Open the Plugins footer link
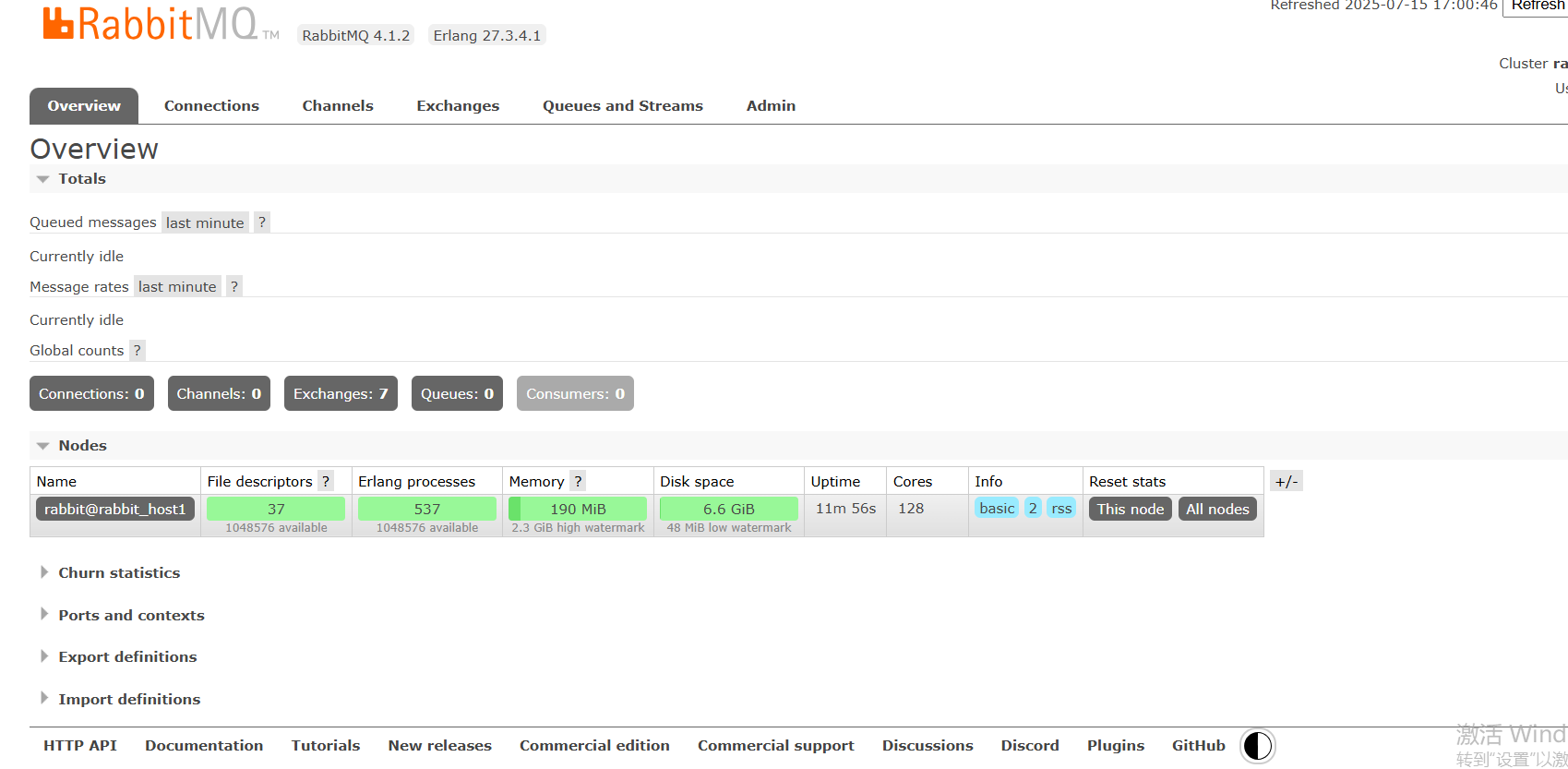Image resolution: width=1568 pixels, height=769 pixels. tap(1116, 746)
